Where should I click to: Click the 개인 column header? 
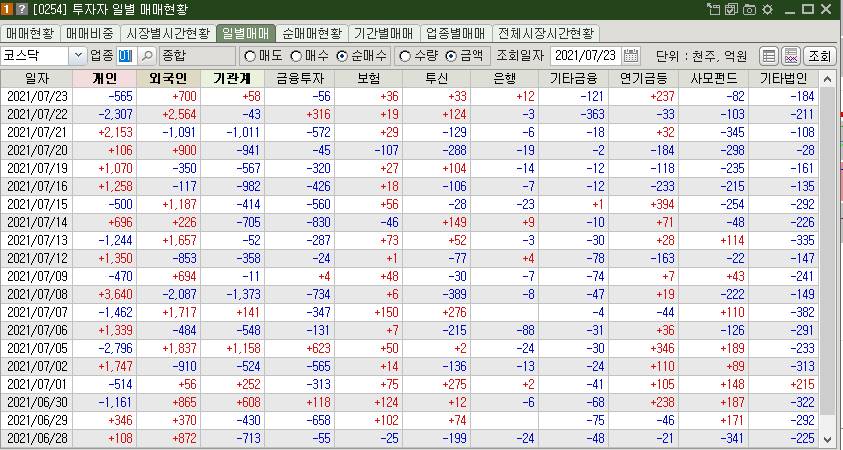coord(104,78)
